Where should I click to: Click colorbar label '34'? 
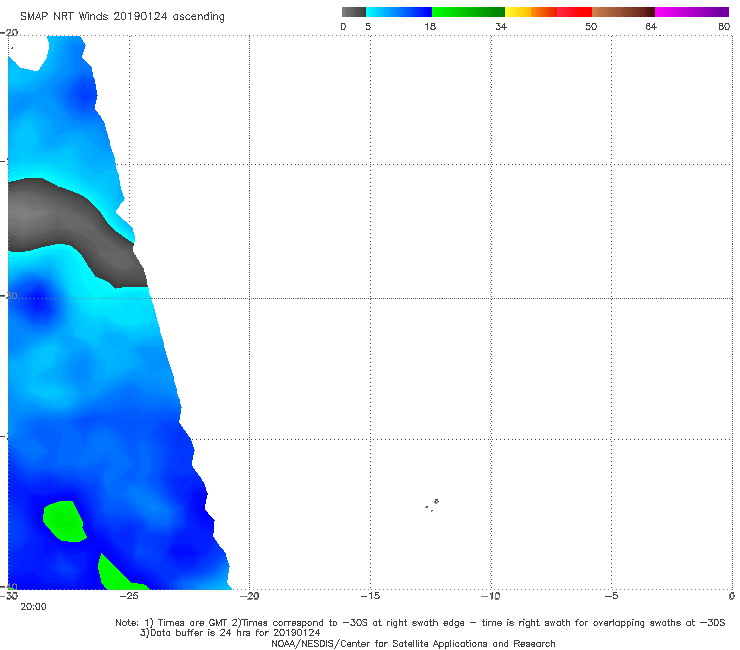coord(501,26)
